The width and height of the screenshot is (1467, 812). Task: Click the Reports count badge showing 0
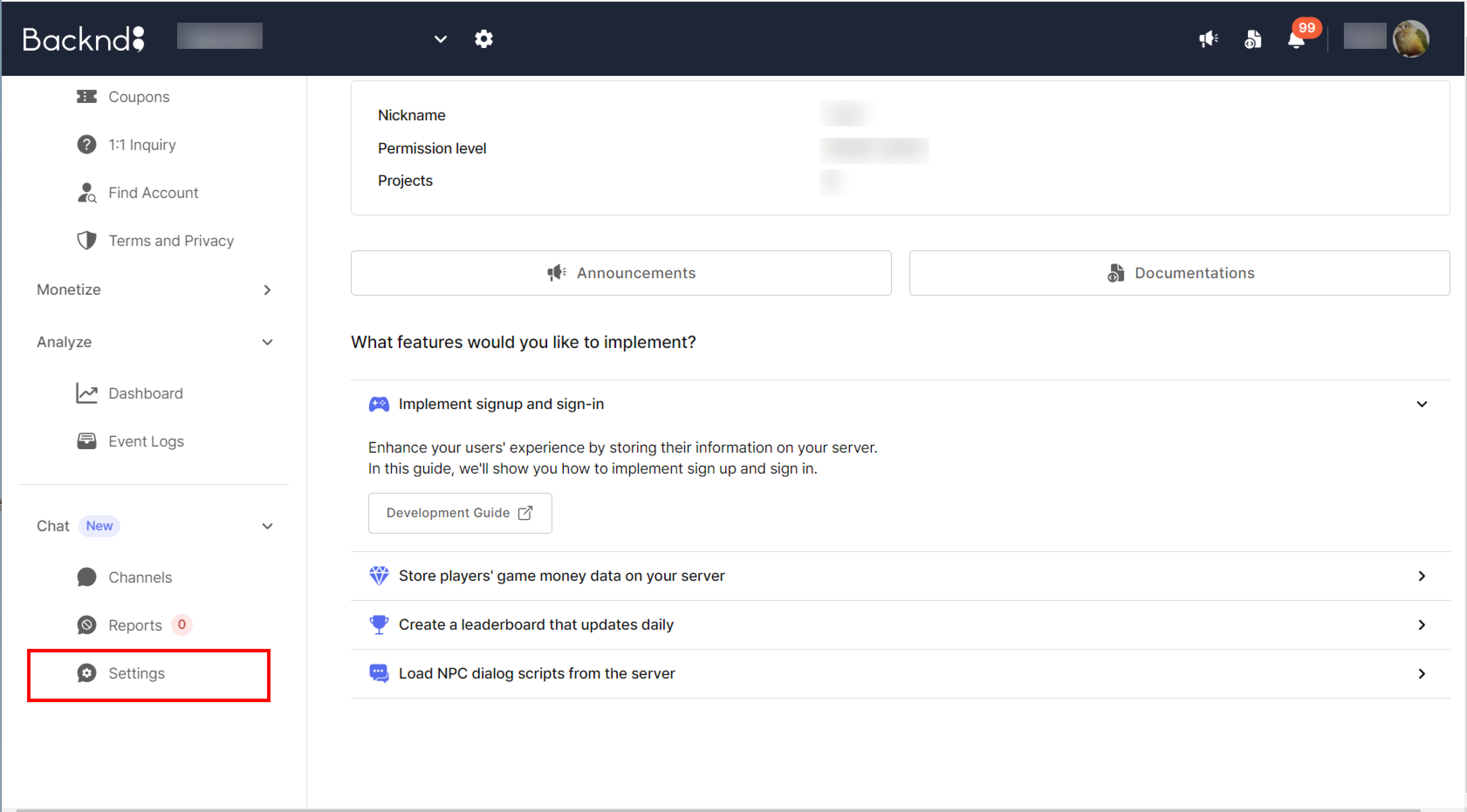tap(182, 625)
